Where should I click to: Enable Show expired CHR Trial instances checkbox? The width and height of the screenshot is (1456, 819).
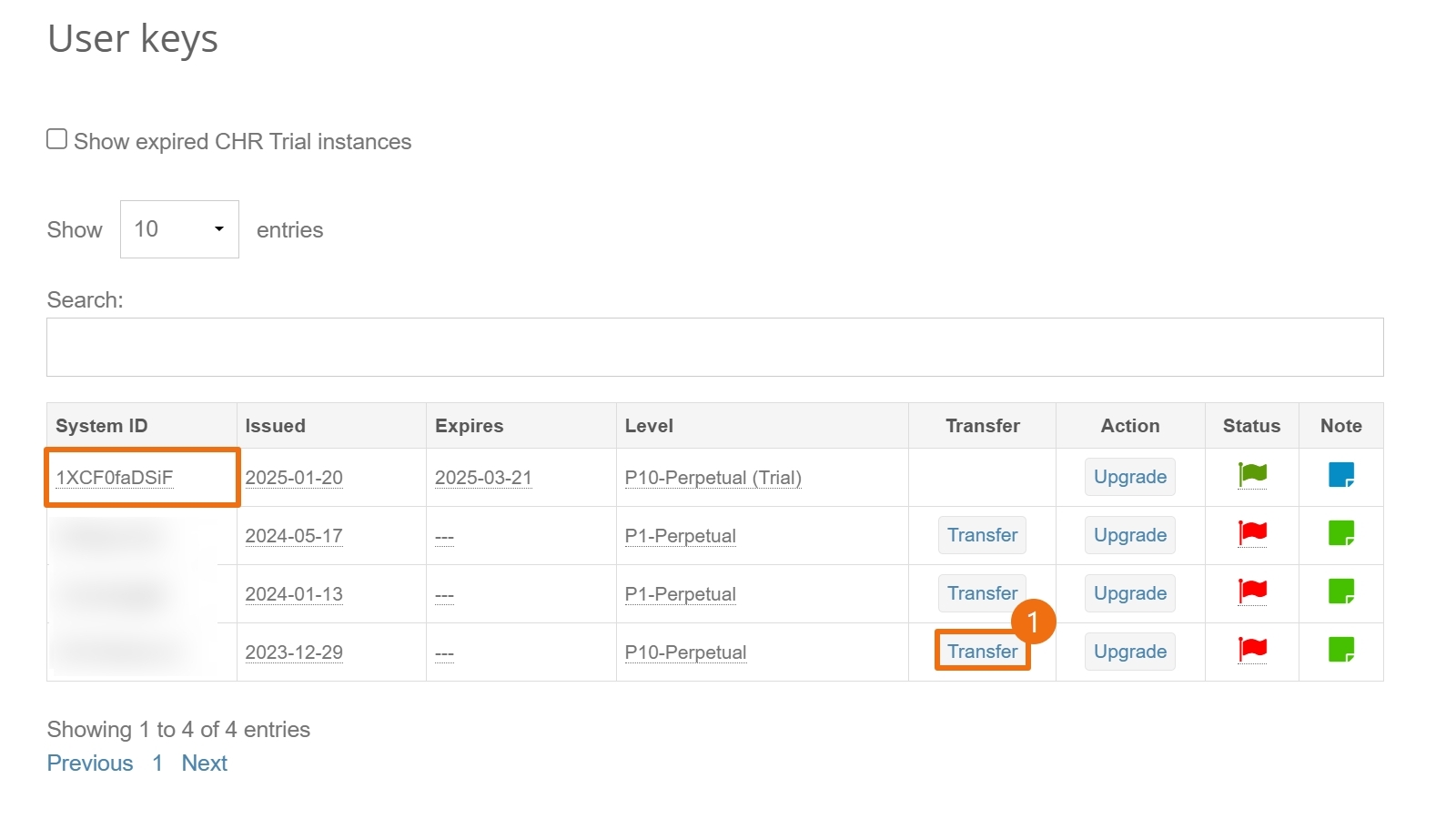tap(57, 139)
